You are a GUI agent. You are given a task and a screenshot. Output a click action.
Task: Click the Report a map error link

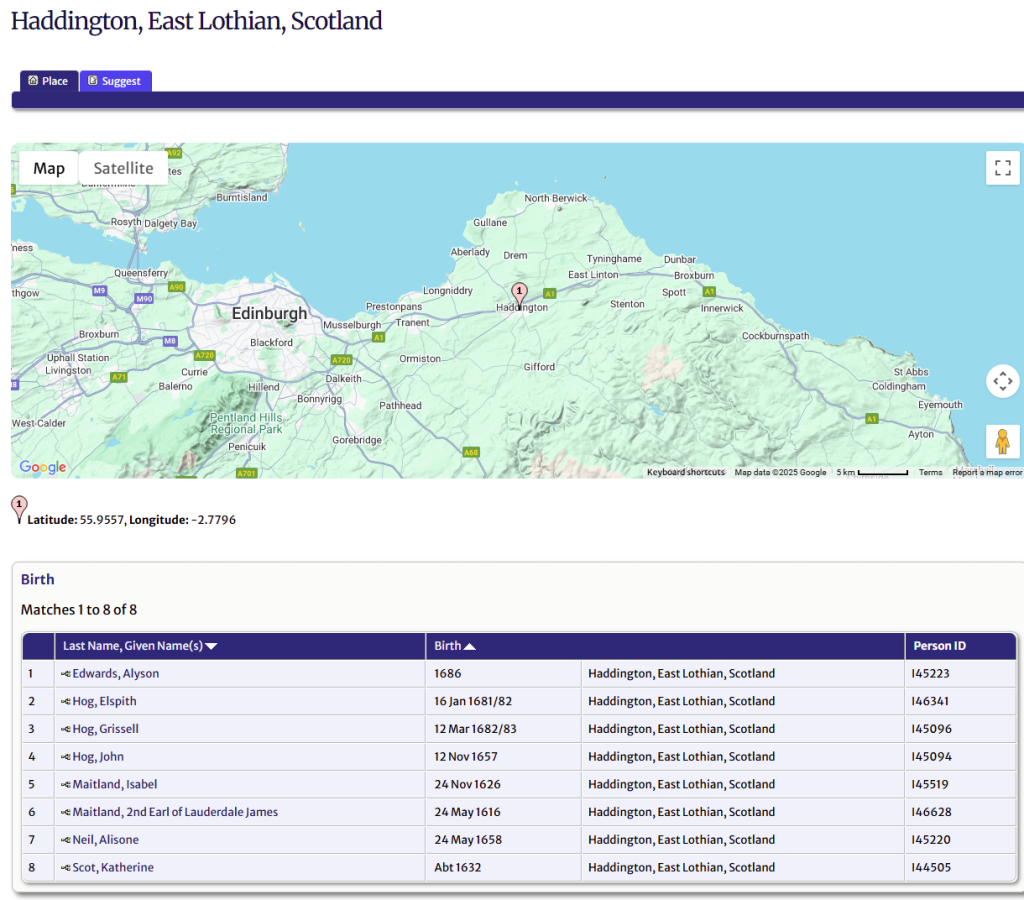(986, 472)
